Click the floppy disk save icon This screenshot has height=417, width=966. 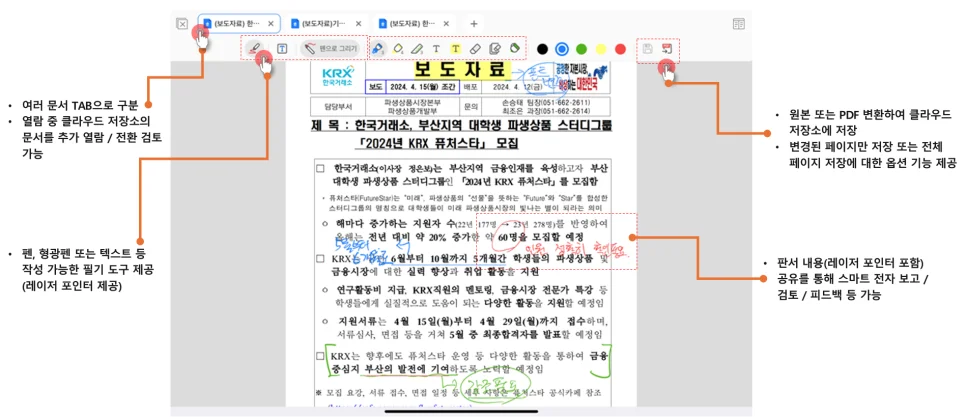pyautogui.click(x=647, y=49)
